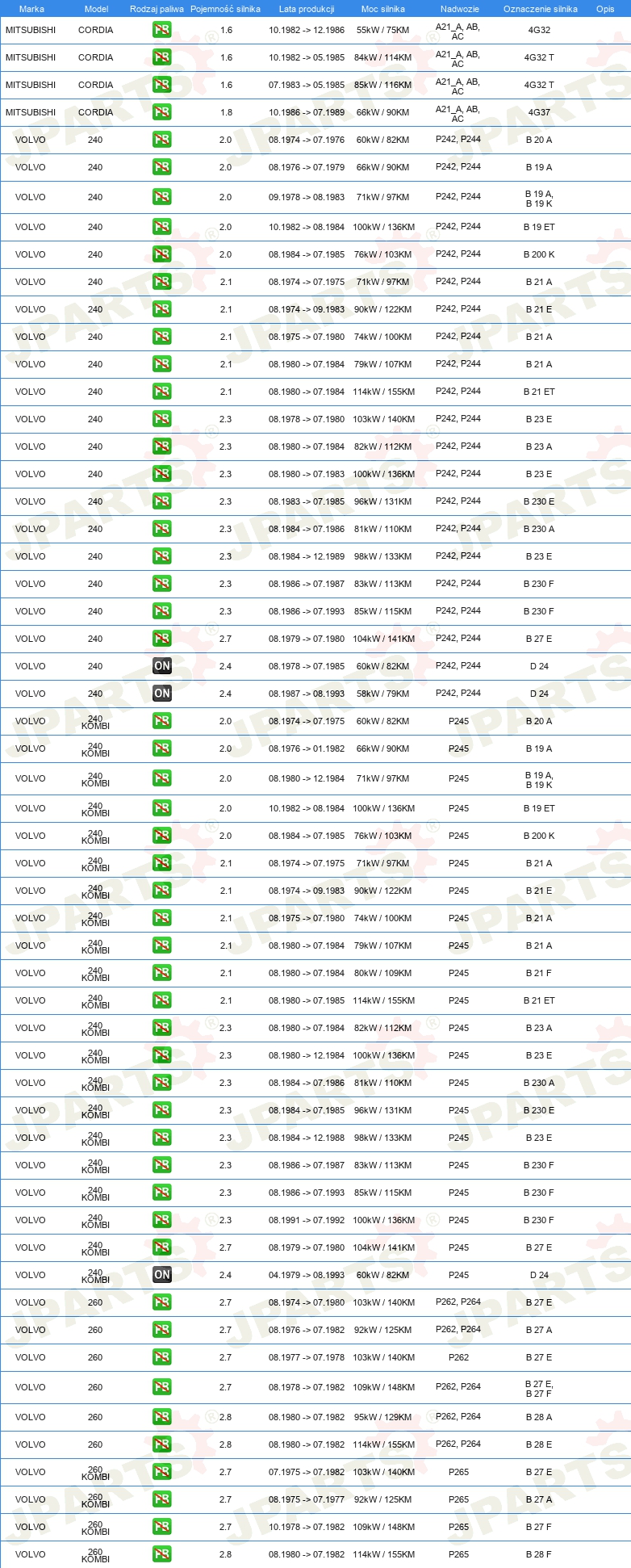Viewport: 631px width, 1568px height.
Task: Click body code A21_A, AB, AC in 4G37 row
Action: [x=458, y=113]
